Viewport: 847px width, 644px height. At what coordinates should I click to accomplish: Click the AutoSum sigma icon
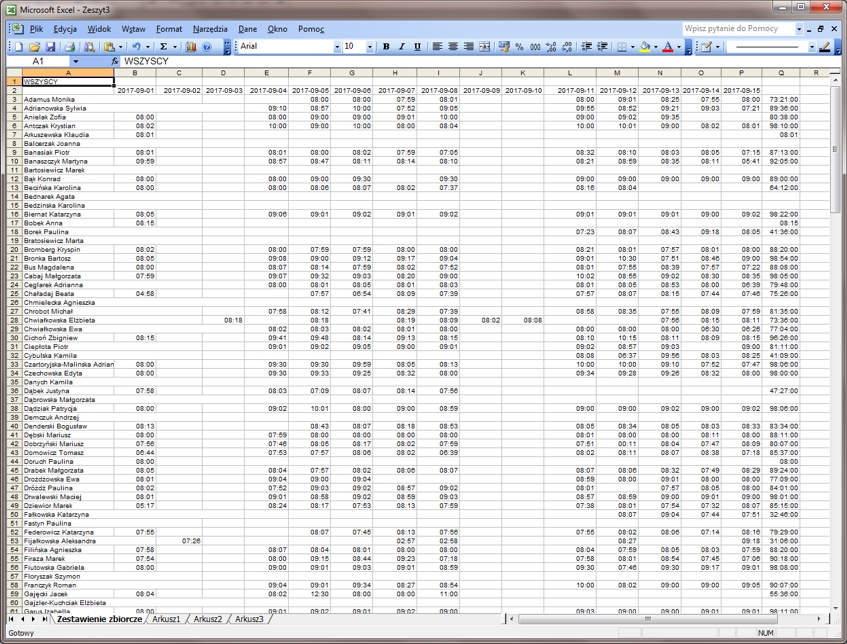[163, 47]
